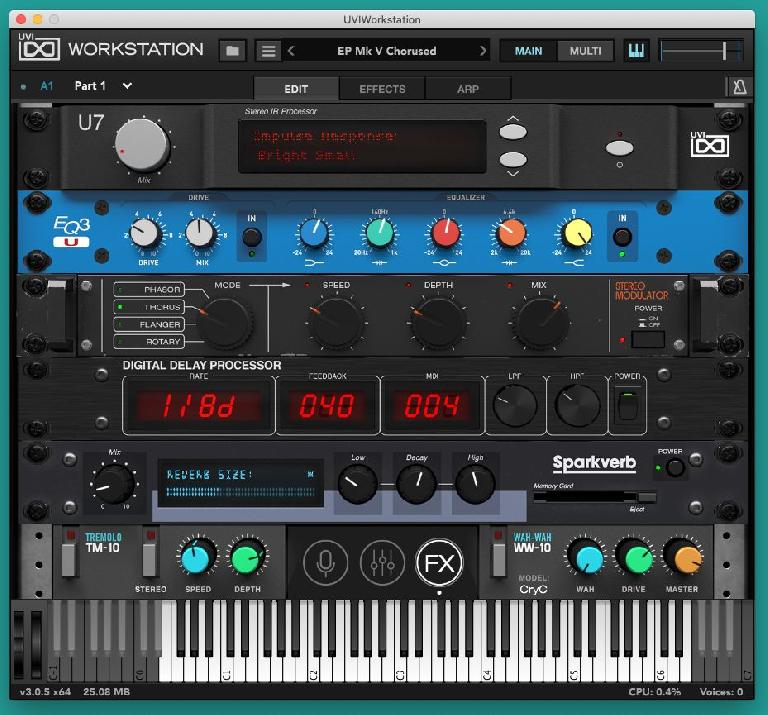Toggle the Sparkverb power button
Screen dimensions: 768x715
tap(675, 468)
